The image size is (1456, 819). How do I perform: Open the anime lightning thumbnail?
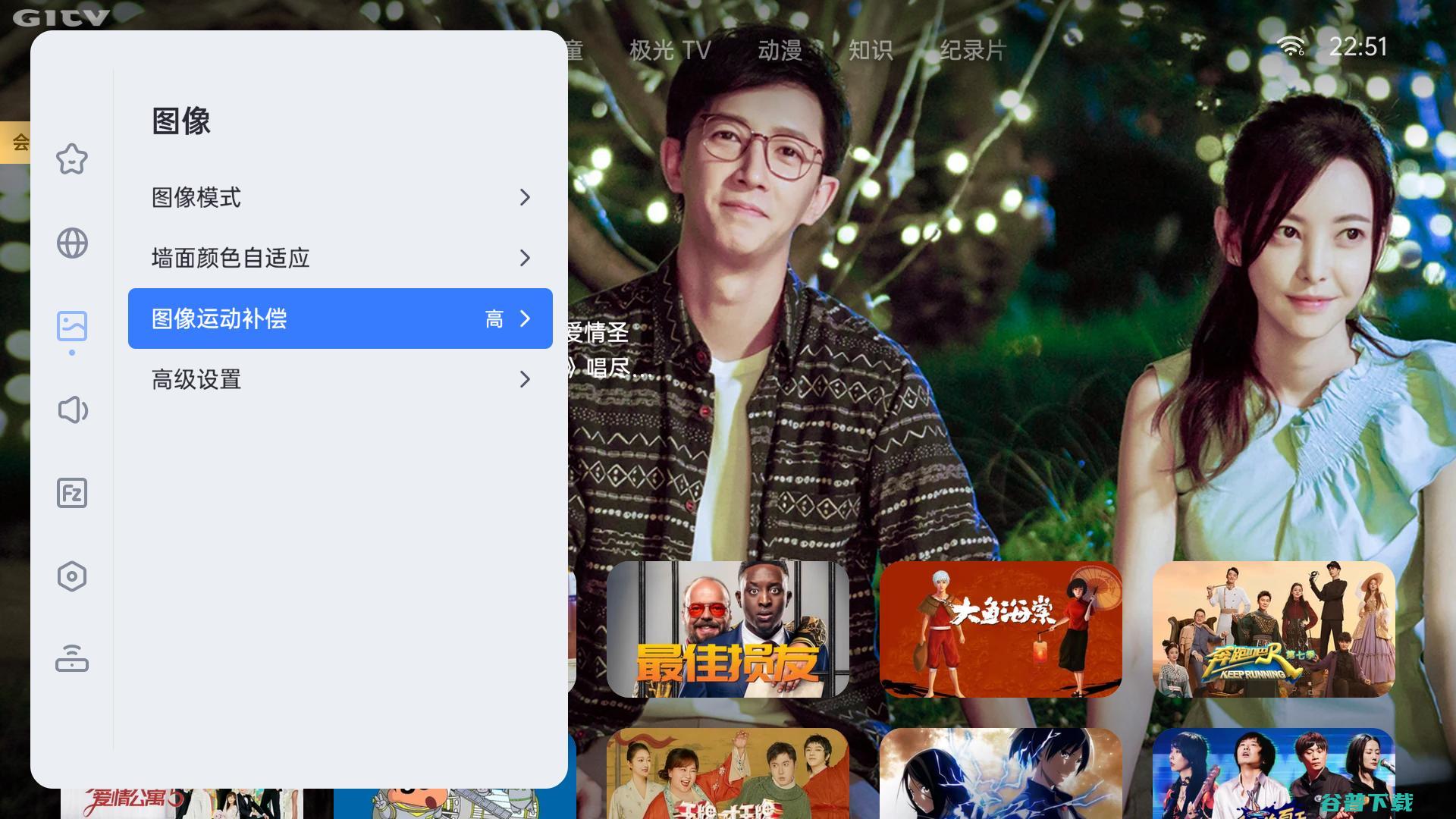coord(1001,773)
